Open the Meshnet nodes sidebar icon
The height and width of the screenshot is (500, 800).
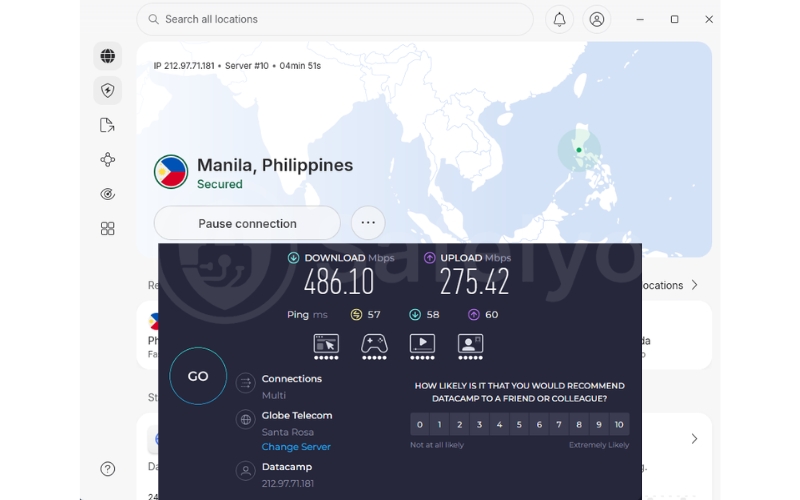click(108, 160)
